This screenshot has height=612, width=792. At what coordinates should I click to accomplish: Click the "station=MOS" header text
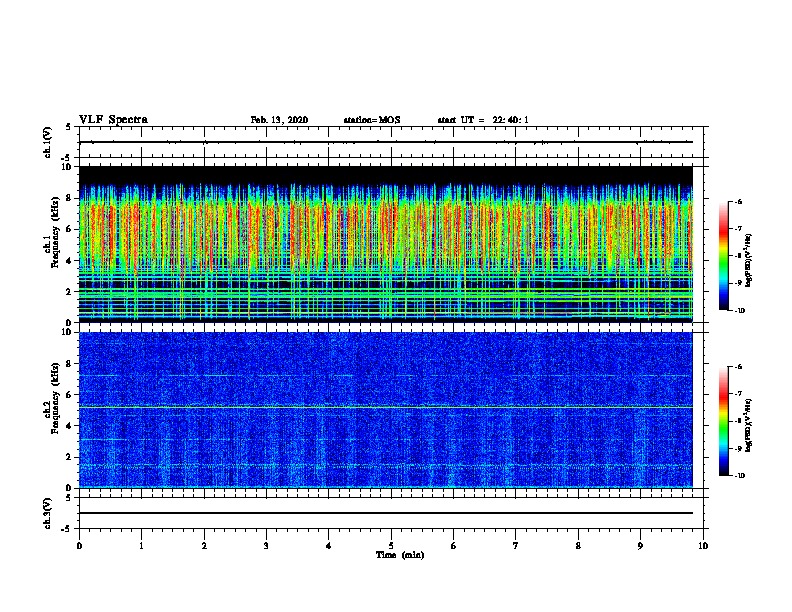[x=372, y=120]
